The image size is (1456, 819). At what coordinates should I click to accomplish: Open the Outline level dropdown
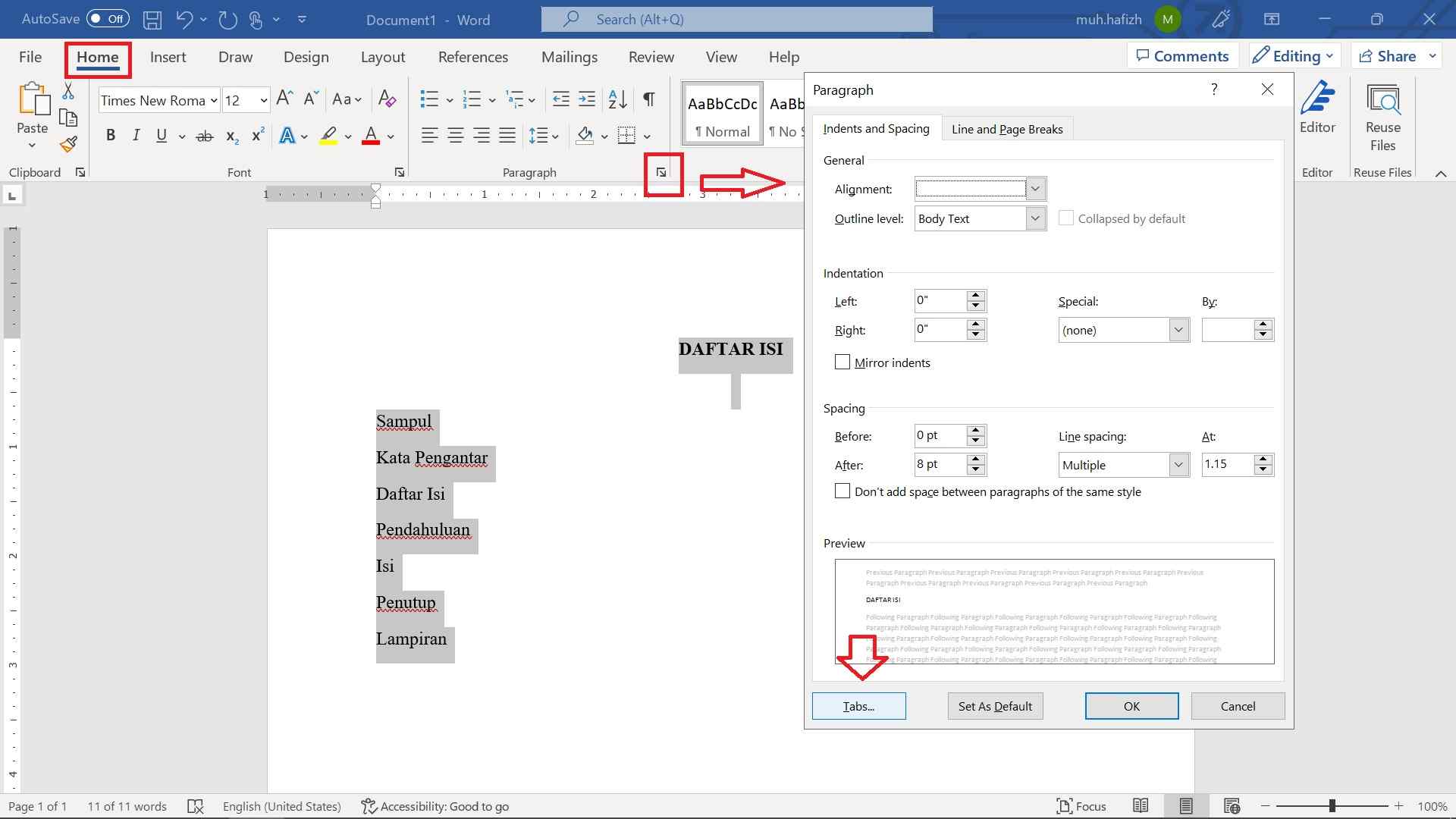[1034, 218]
